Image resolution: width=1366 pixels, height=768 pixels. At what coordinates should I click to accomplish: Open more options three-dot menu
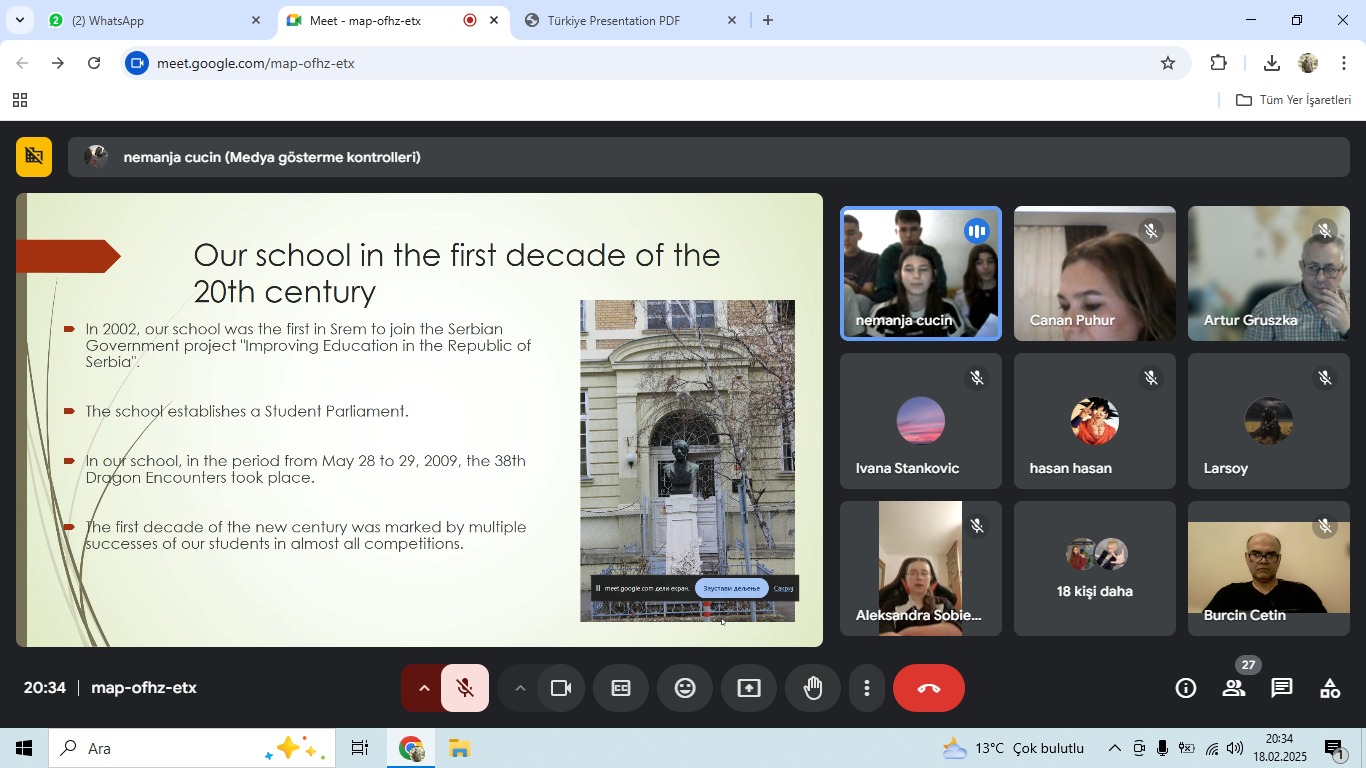867,688
